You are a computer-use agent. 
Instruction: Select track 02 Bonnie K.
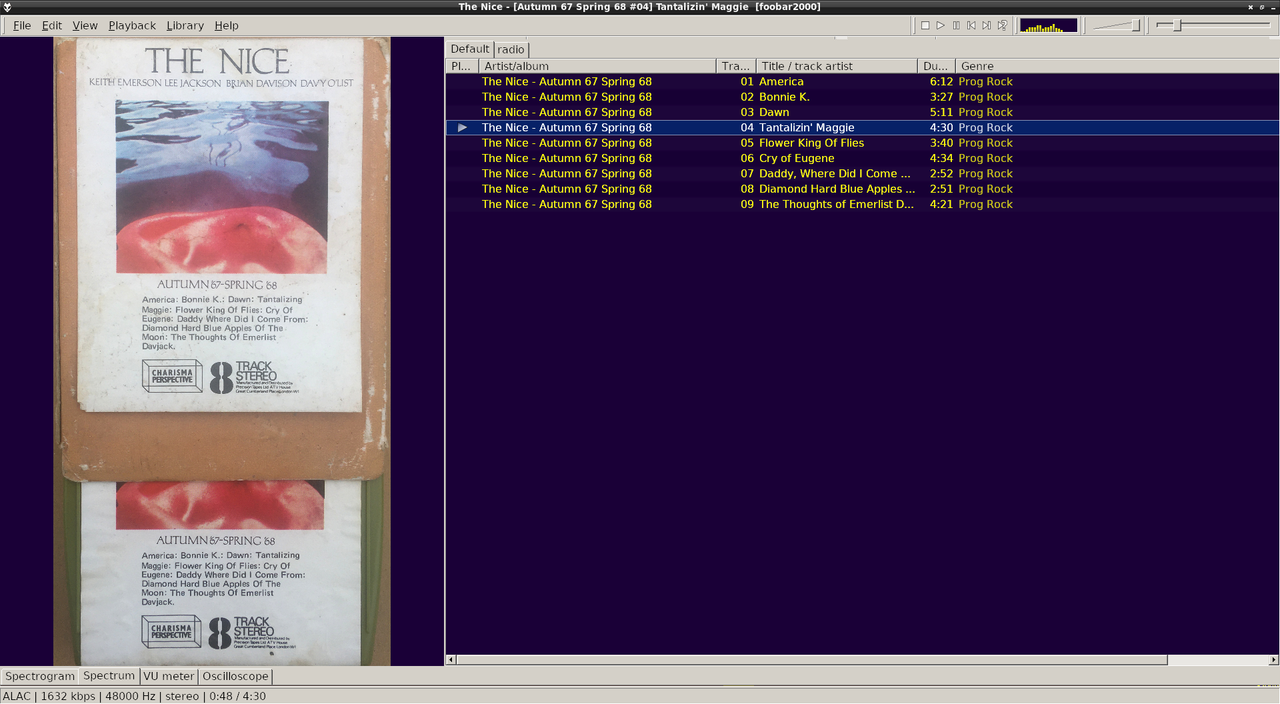tap(862, 97)
